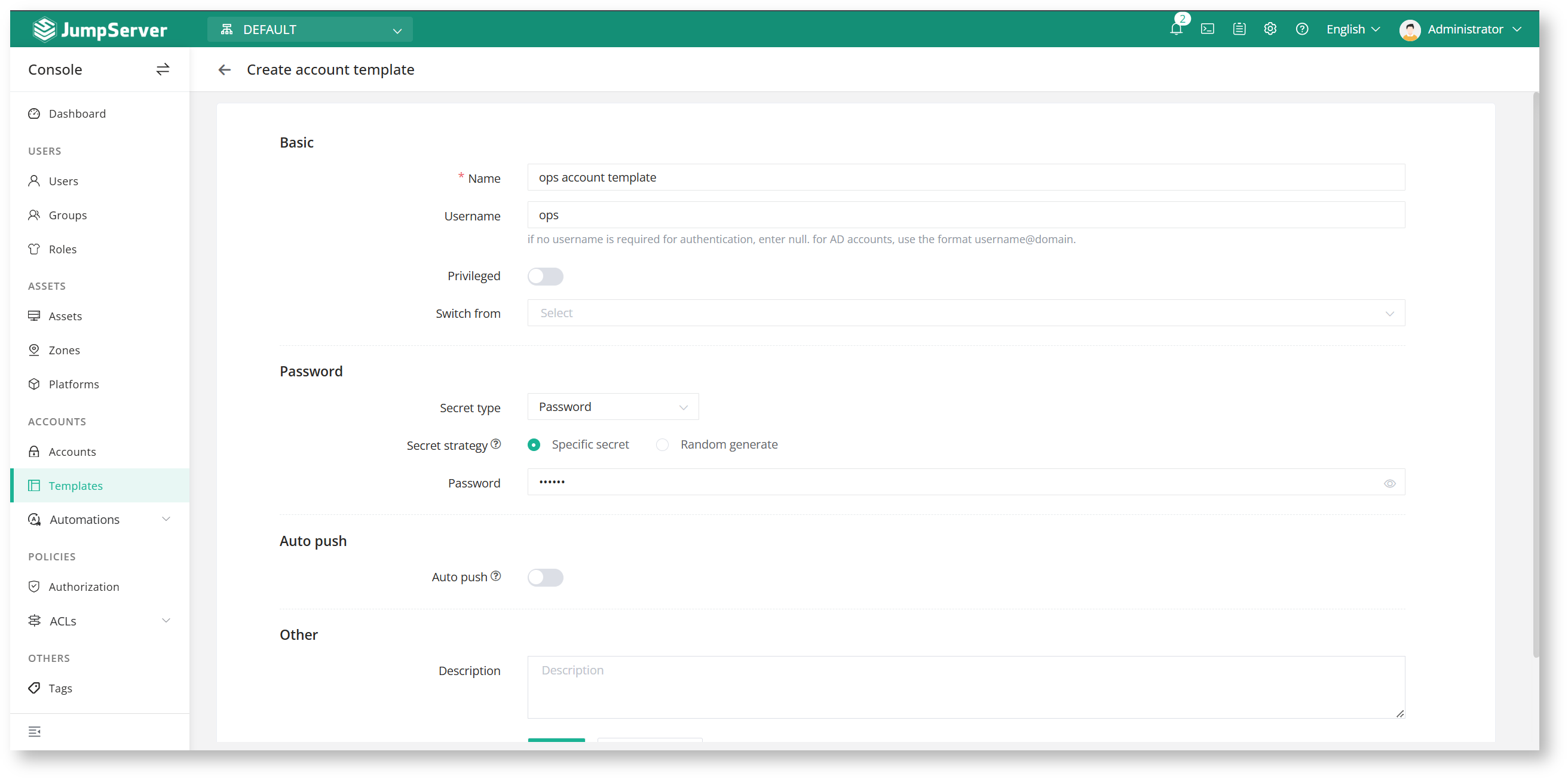
Task: Click the JumpServer logo
Action: [100, 29]
